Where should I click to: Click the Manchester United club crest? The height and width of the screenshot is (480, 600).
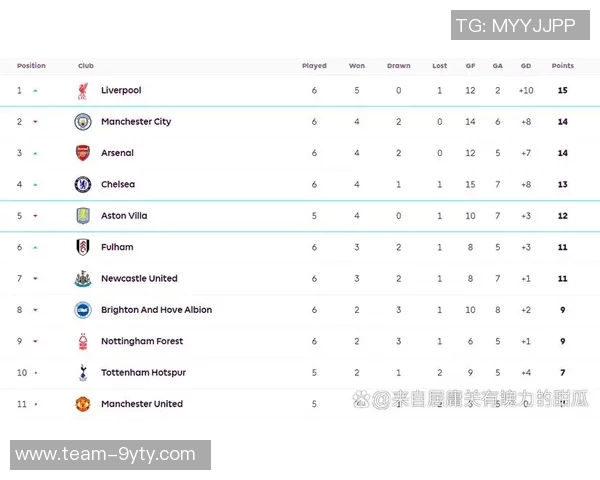click(x=82, y=404)
